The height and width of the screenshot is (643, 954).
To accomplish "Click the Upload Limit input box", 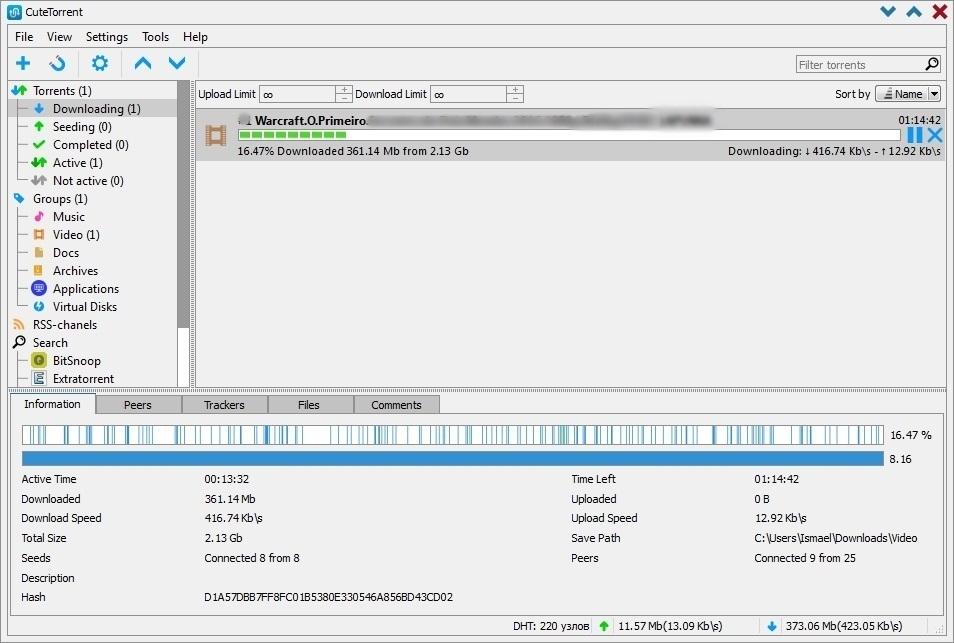I will pos(298,94).
